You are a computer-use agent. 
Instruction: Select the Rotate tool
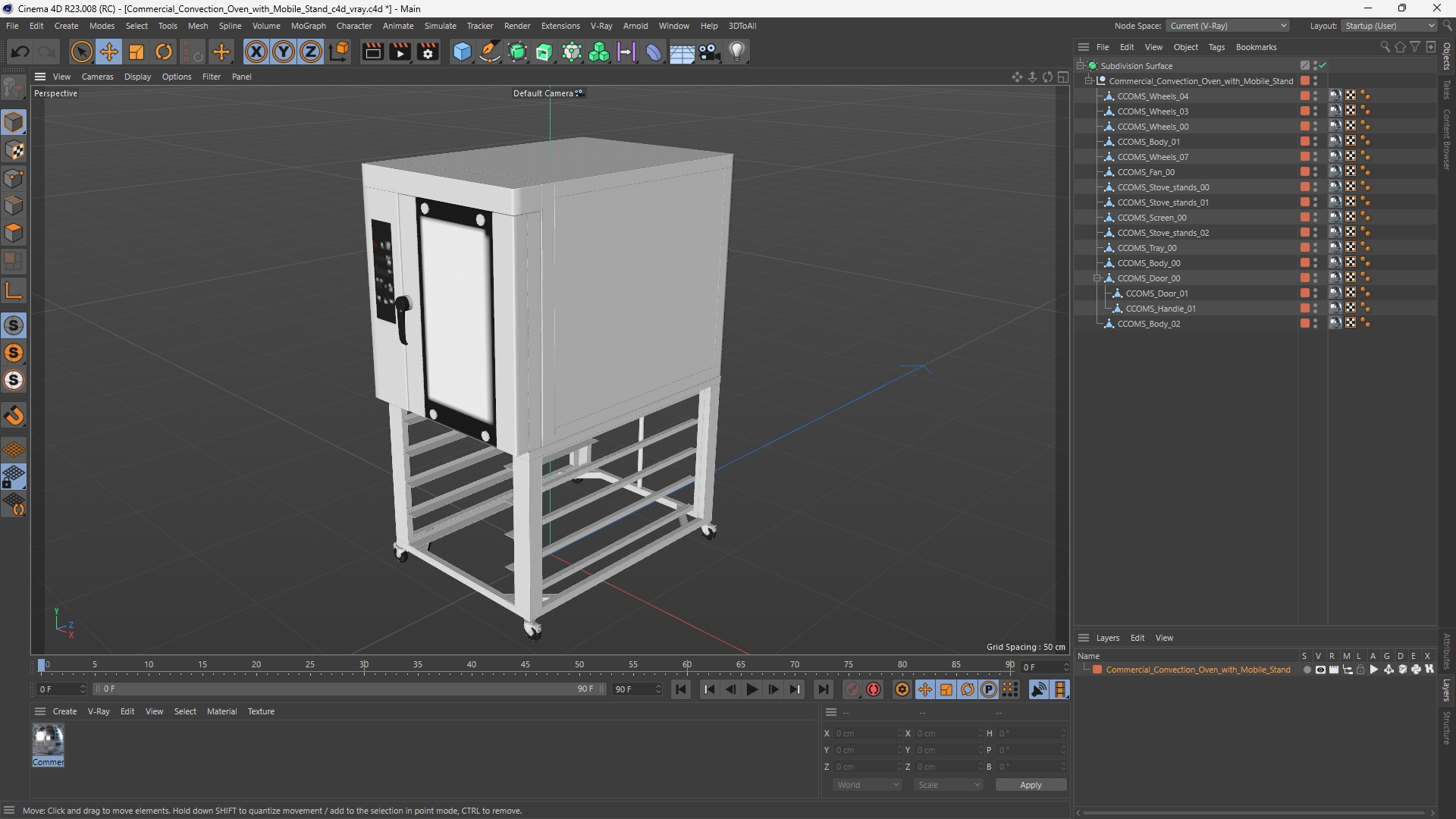[164, 52]
